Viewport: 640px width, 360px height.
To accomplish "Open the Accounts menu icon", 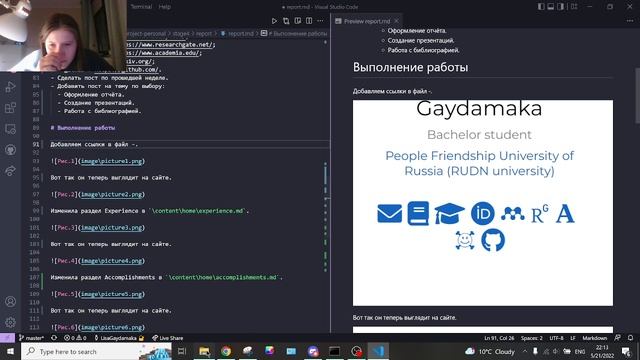I will [x=10, y=301].
